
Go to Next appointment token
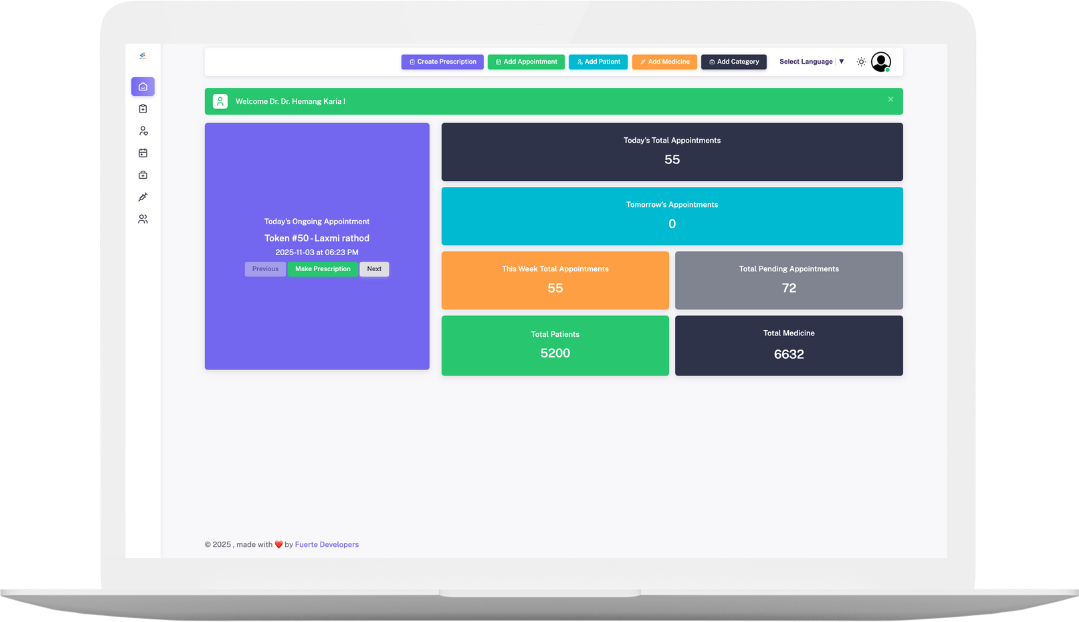(374, 269)
